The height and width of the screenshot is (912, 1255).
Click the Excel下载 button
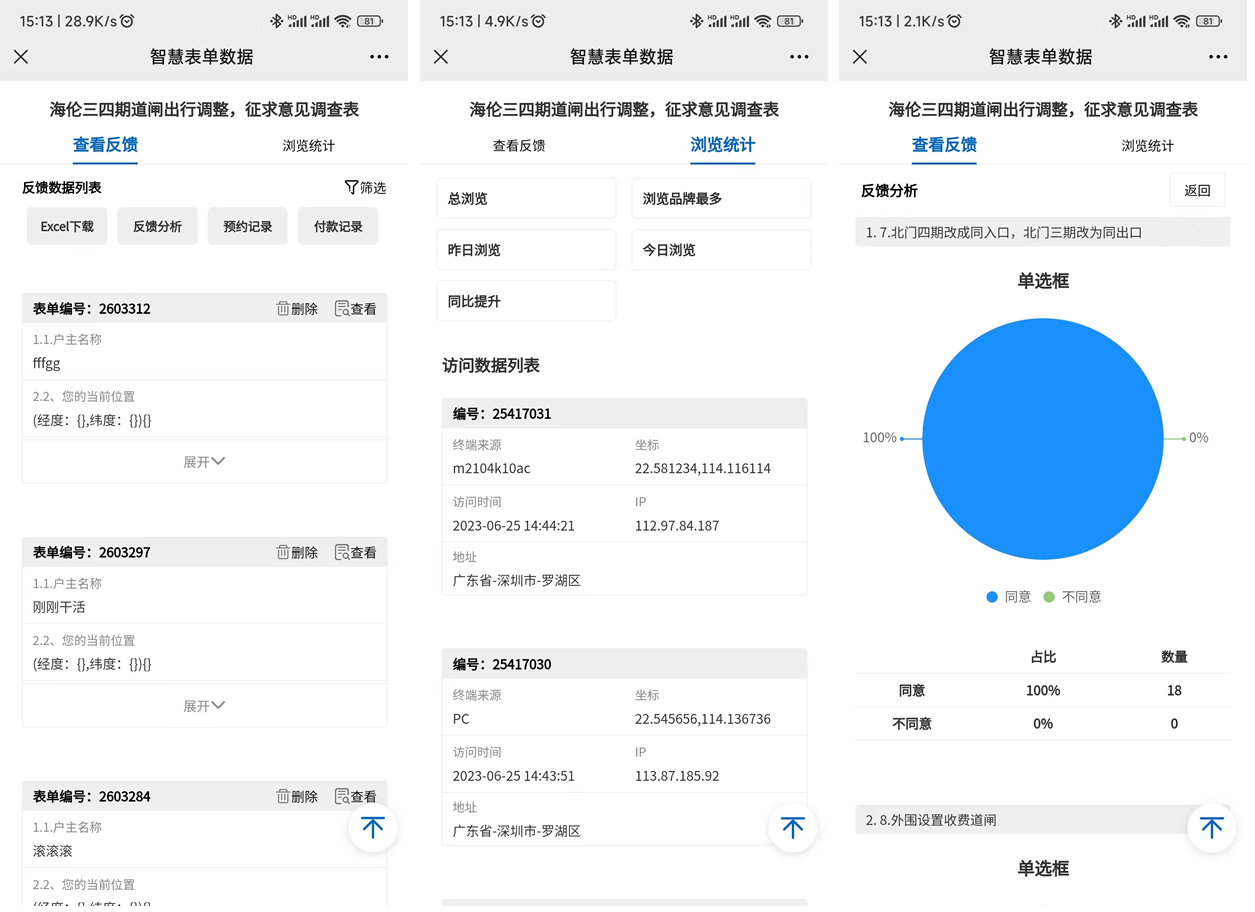pos(67,227)
